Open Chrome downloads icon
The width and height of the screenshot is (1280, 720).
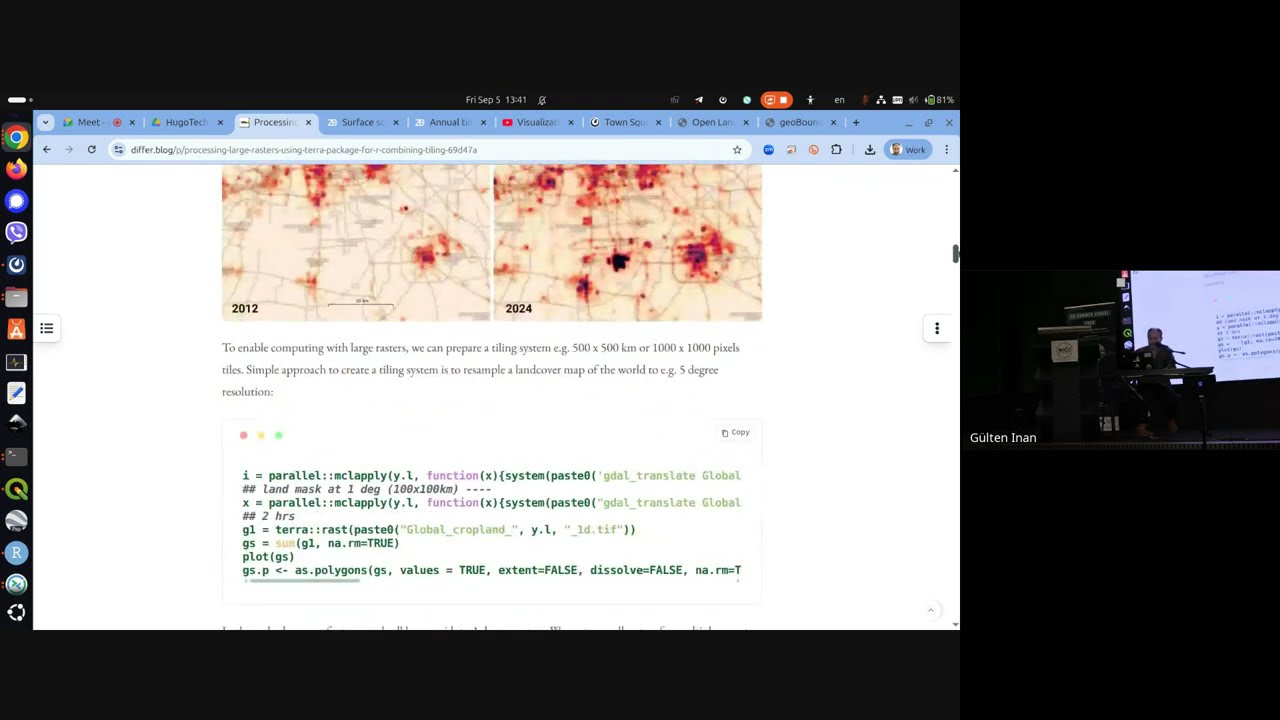870,150
